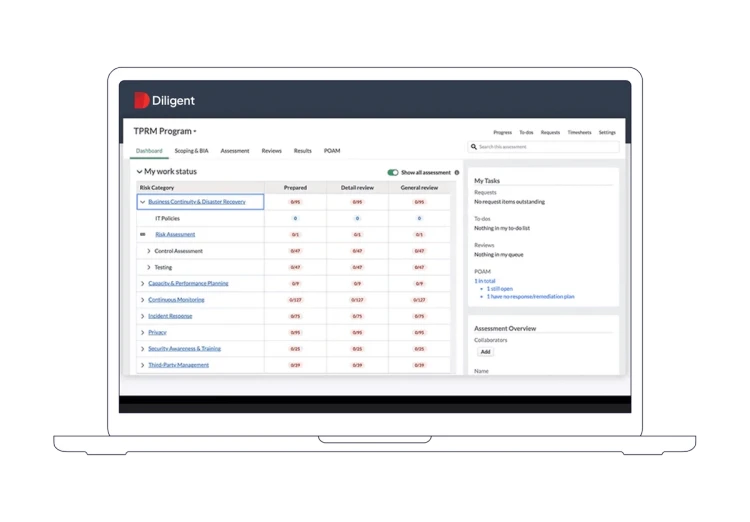The image size is (750, 522).
Task: Toggle the Show all assessment switch
Action: click(x=393, y=173)
